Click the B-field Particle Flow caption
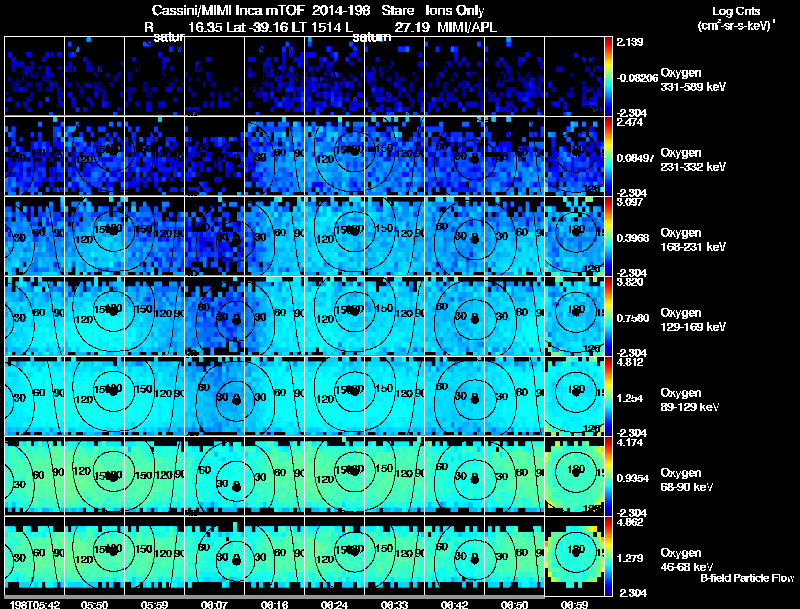This screenshot has height=609, width=800. pos(747,578)
